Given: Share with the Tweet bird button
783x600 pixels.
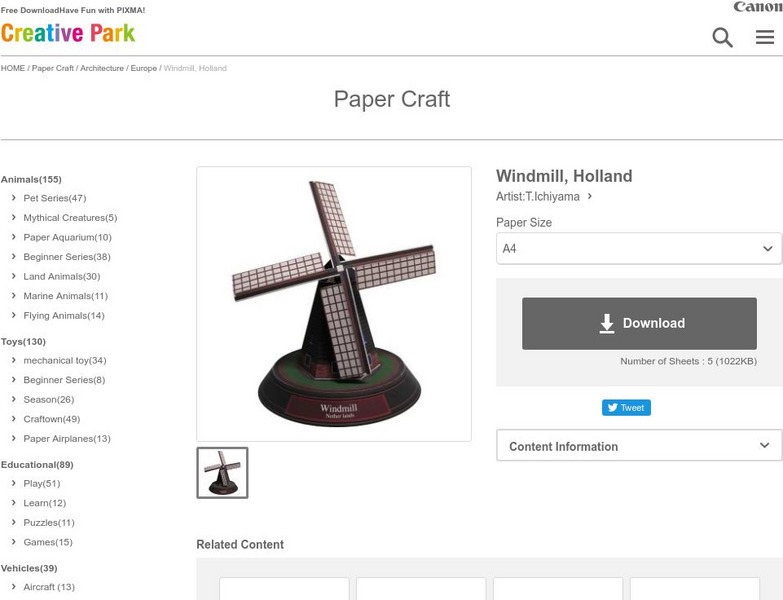Looking at the screenshot, I should [626, 407].
